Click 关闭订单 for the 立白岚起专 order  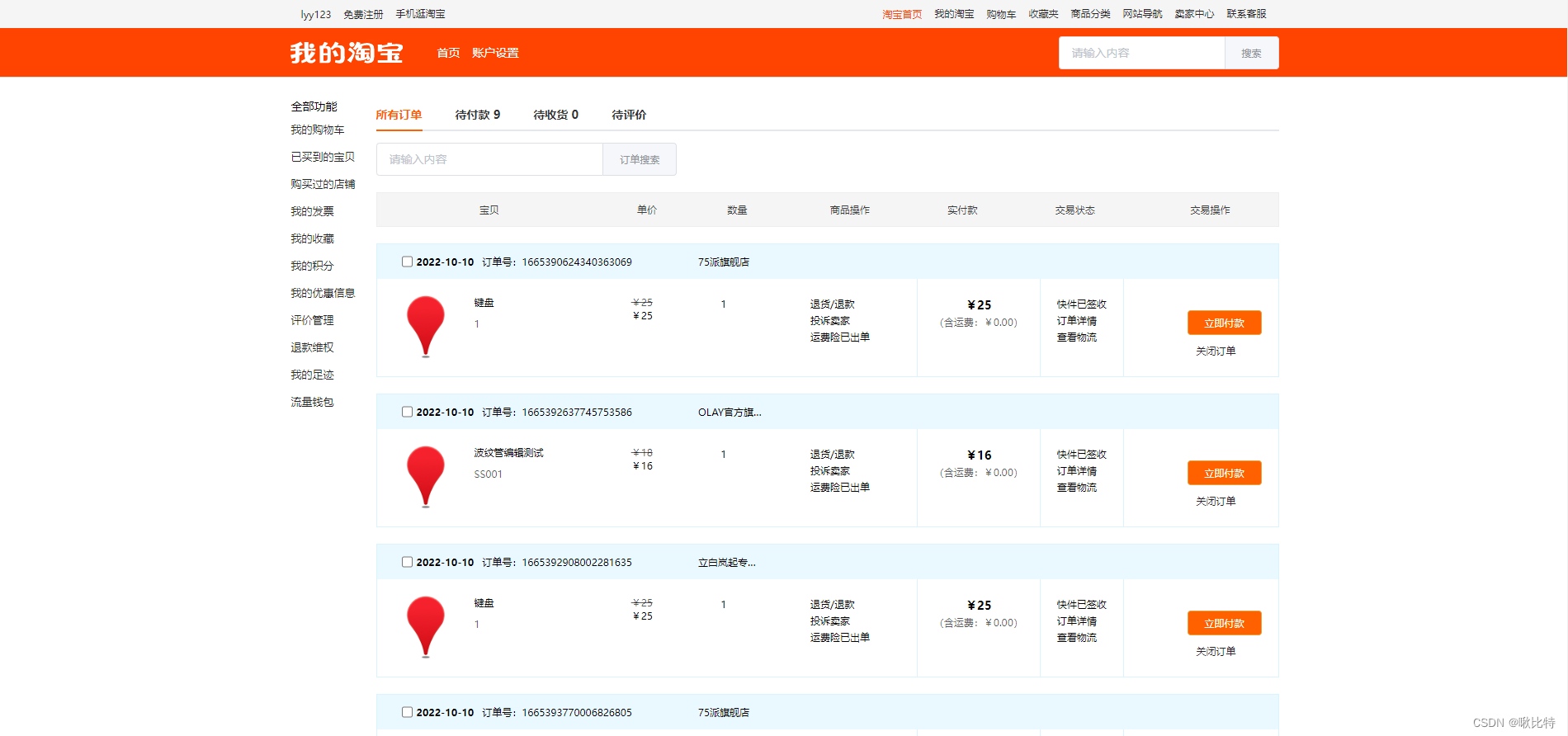1216,651
